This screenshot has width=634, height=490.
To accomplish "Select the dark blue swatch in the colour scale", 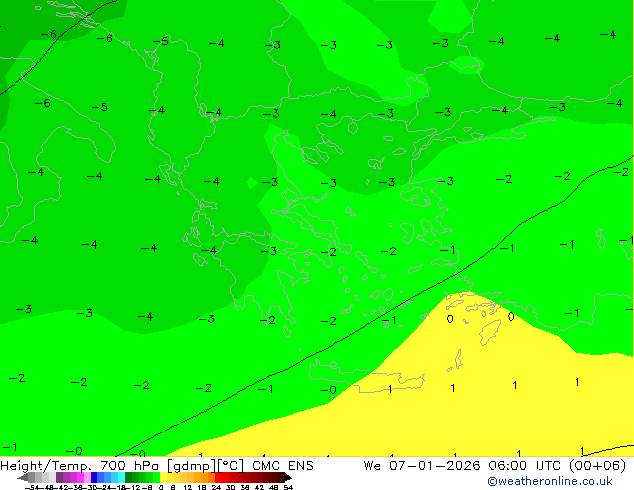I will (94, 477).
